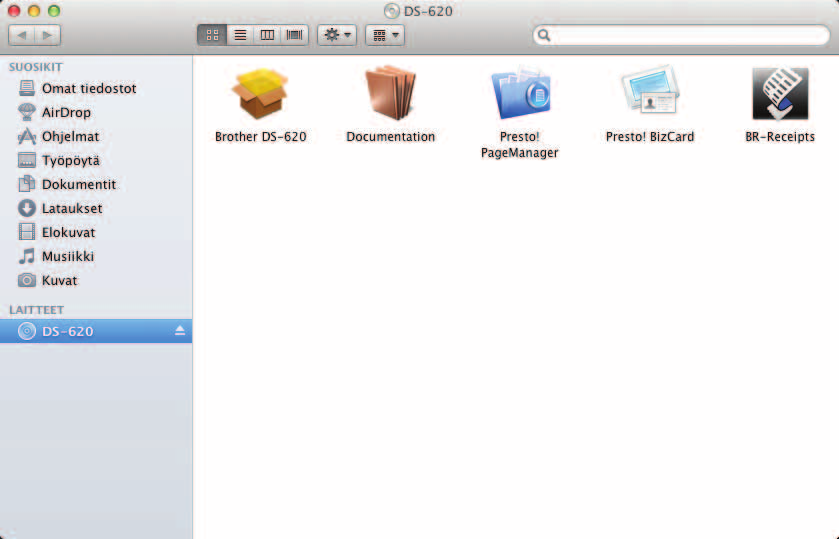Screen dimensions: 839x539
Task: Switch to list view
Action: [240, 35]
